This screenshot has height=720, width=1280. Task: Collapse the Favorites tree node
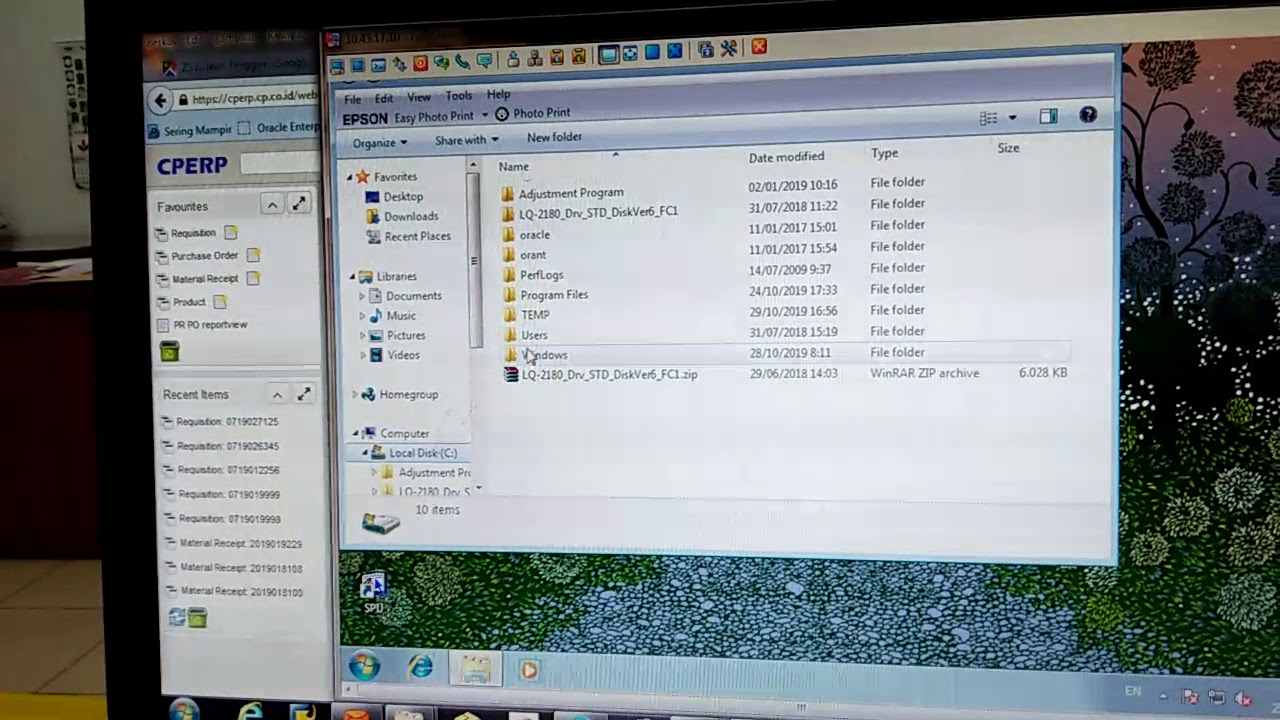350,177
